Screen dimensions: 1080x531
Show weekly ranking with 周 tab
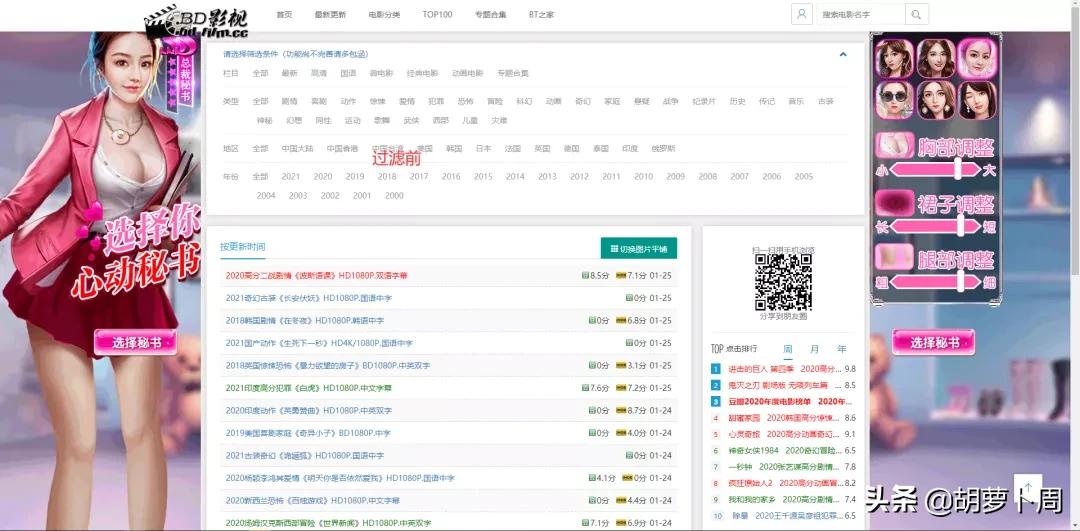tap(787, 349)
